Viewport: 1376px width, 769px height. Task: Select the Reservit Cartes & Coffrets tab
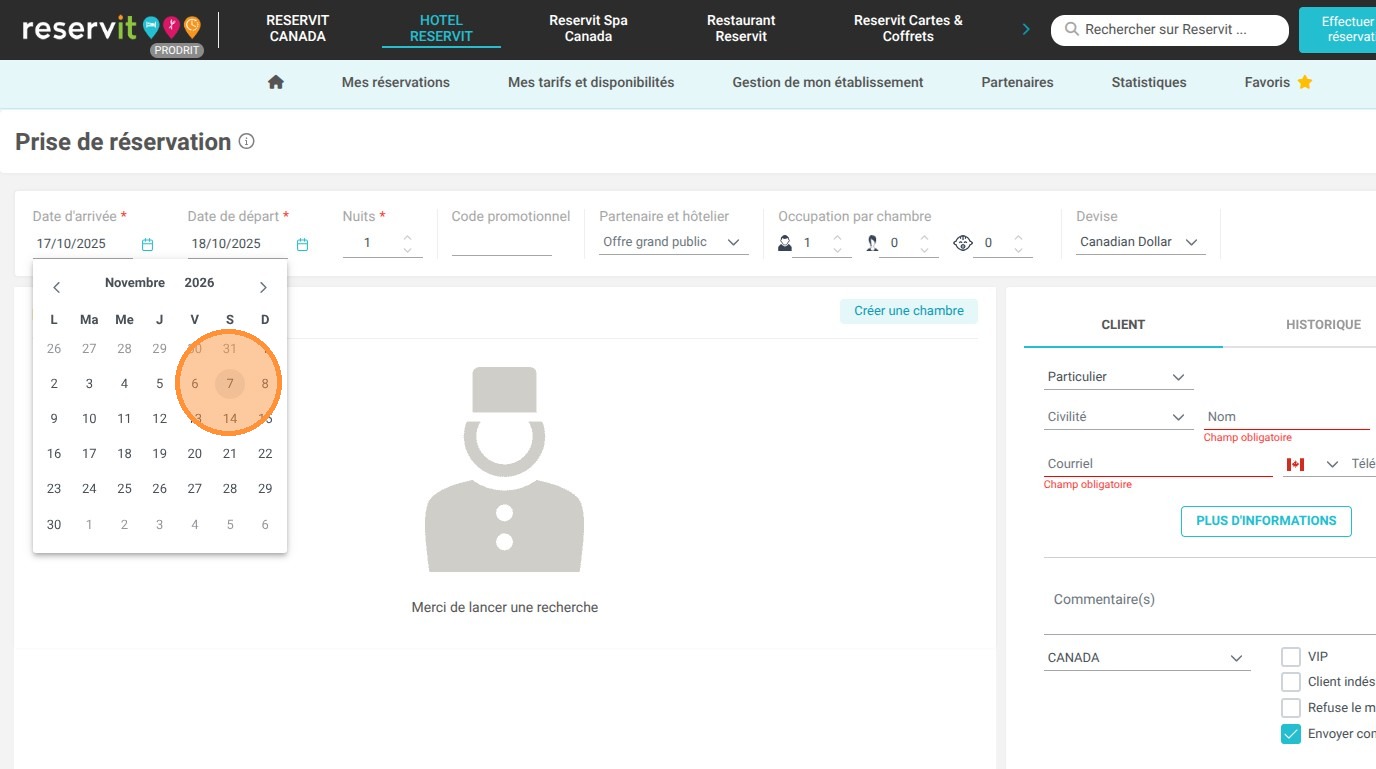click(x=908, y=28)
